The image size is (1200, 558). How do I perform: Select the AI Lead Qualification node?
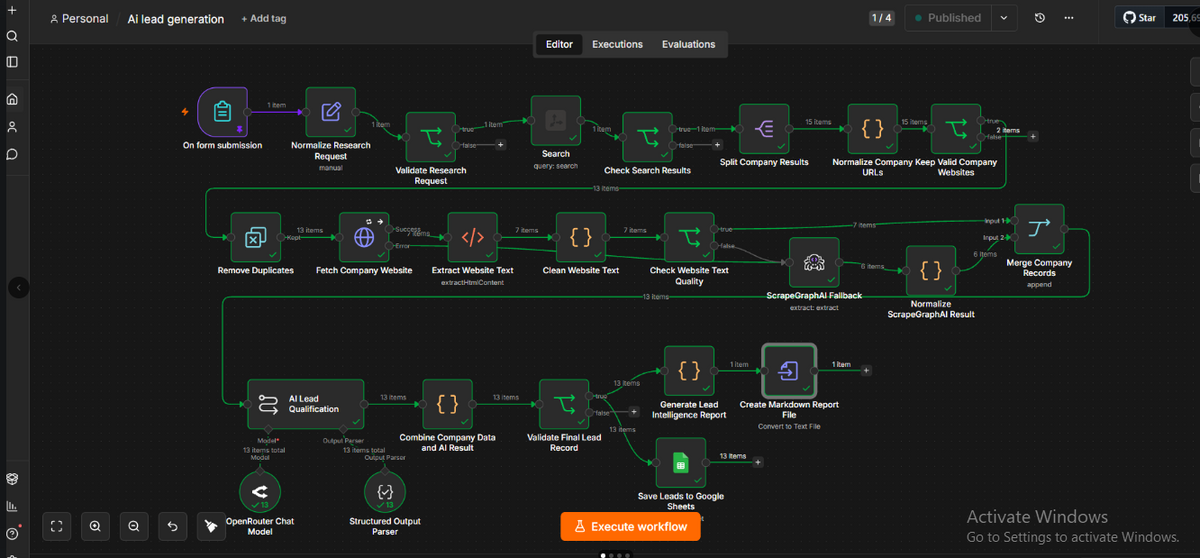click(x=306, y=403)
